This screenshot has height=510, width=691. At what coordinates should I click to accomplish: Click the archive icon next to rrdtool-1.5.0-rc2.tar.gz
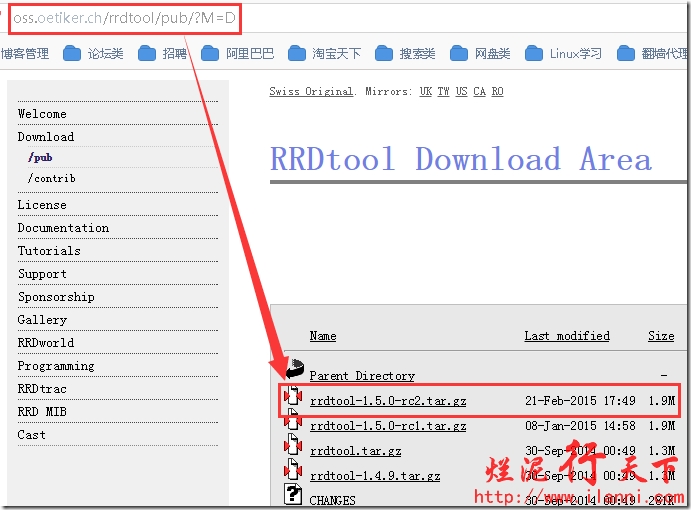[293, 395]
